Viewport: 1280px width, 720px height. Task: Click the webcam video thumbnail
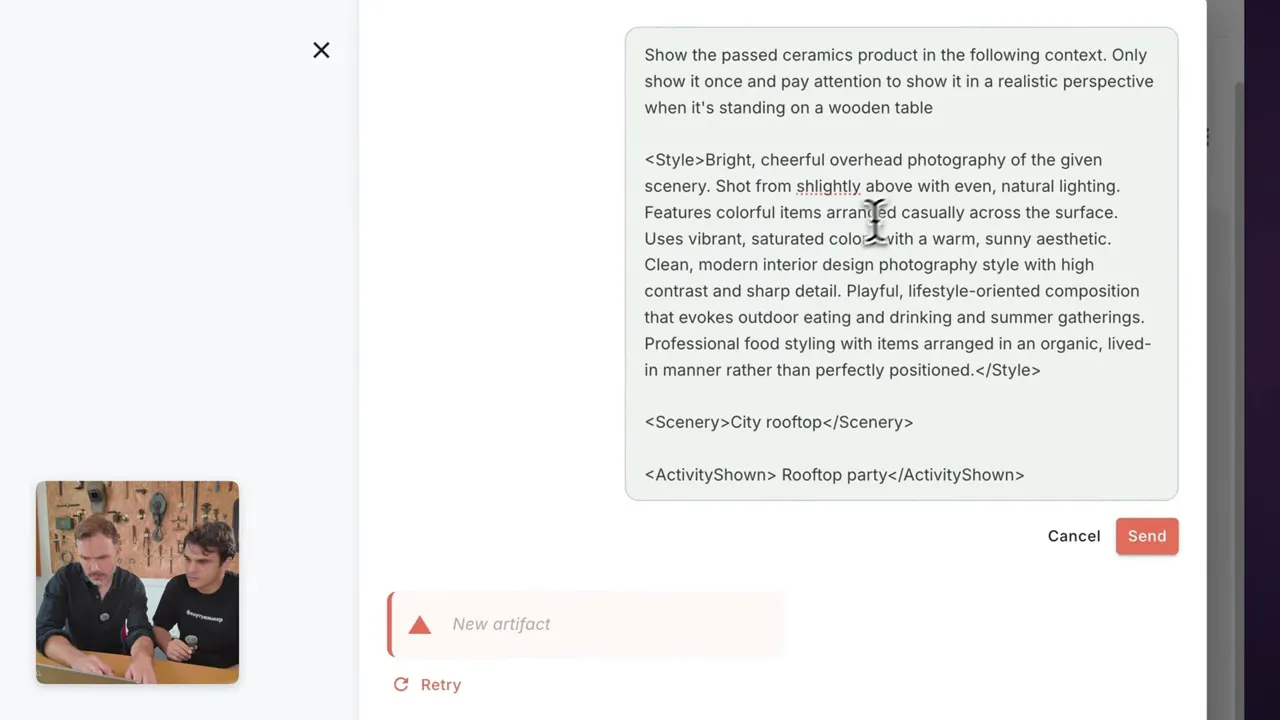tap(137, 582)
